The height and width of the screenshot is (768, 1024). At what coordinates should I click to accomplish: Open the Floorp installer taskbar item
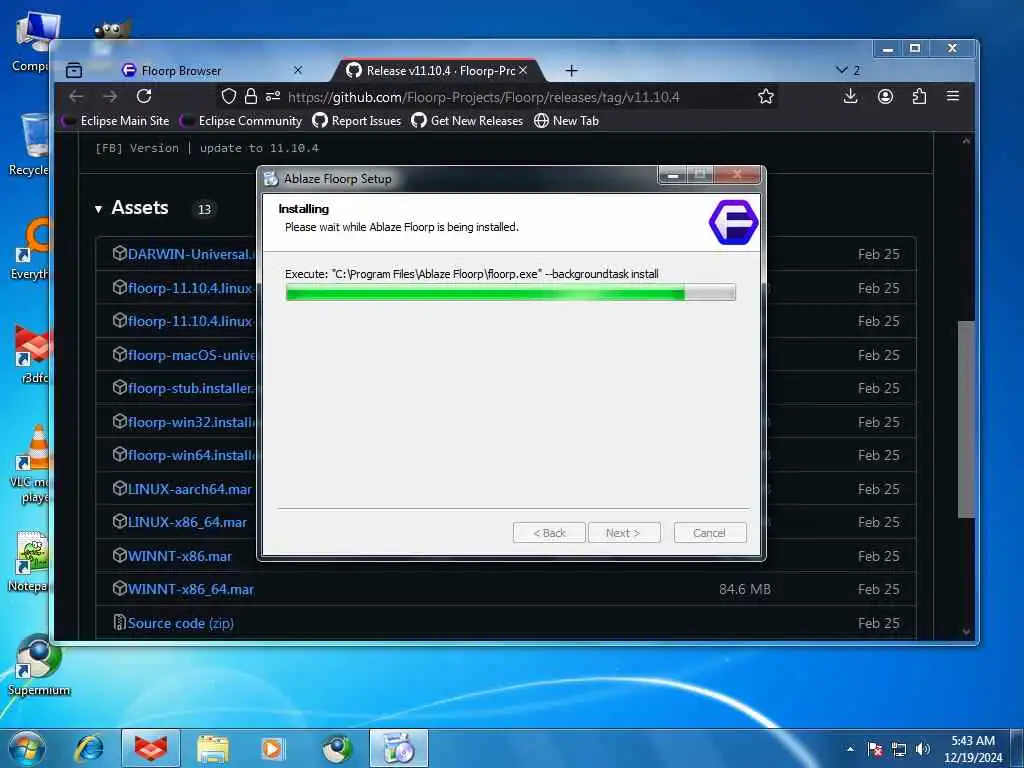pos(399,748)
